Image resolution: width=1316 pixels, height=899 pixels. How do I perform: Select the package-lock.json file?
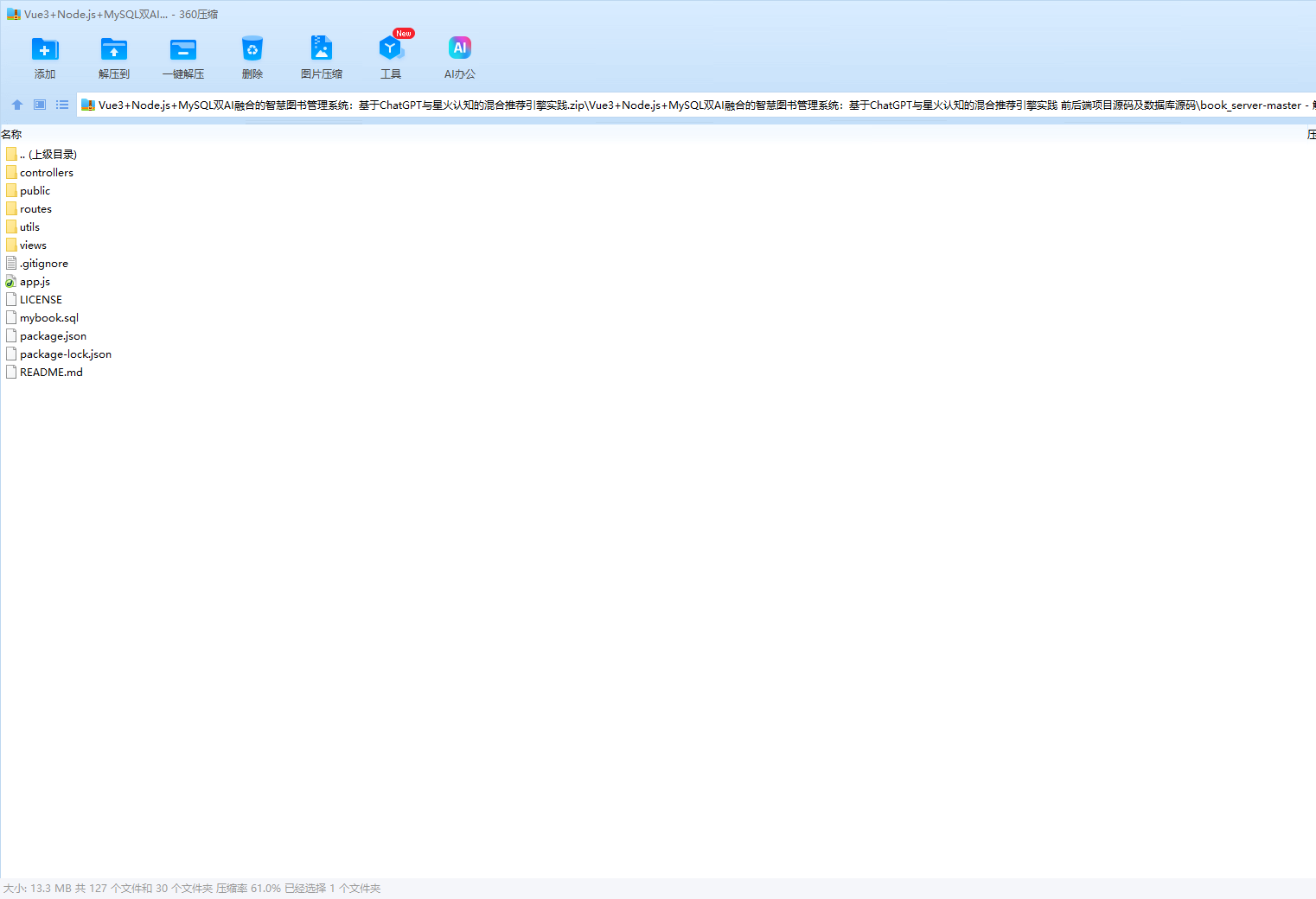coord(58,354)
